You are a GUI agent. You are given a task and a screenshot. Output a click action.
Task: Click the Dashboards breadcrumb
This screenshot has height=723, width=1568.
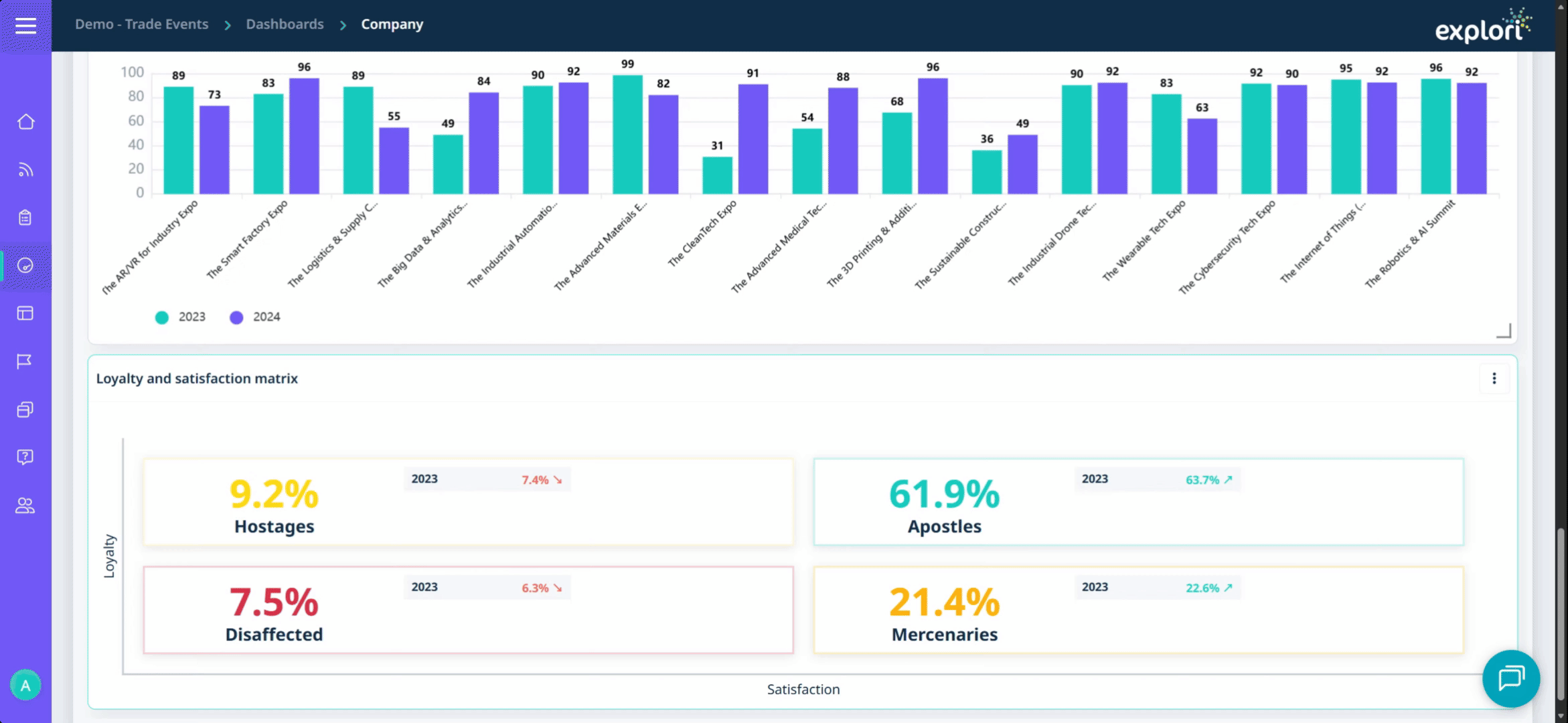[x=285, y=24]
